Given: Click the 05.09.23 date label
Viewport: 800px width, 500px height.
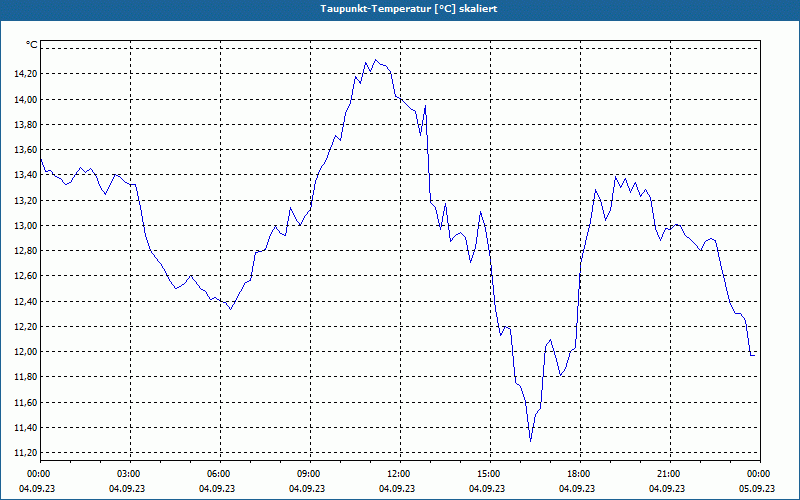Looking at the screenshot, I should (757, 489).
